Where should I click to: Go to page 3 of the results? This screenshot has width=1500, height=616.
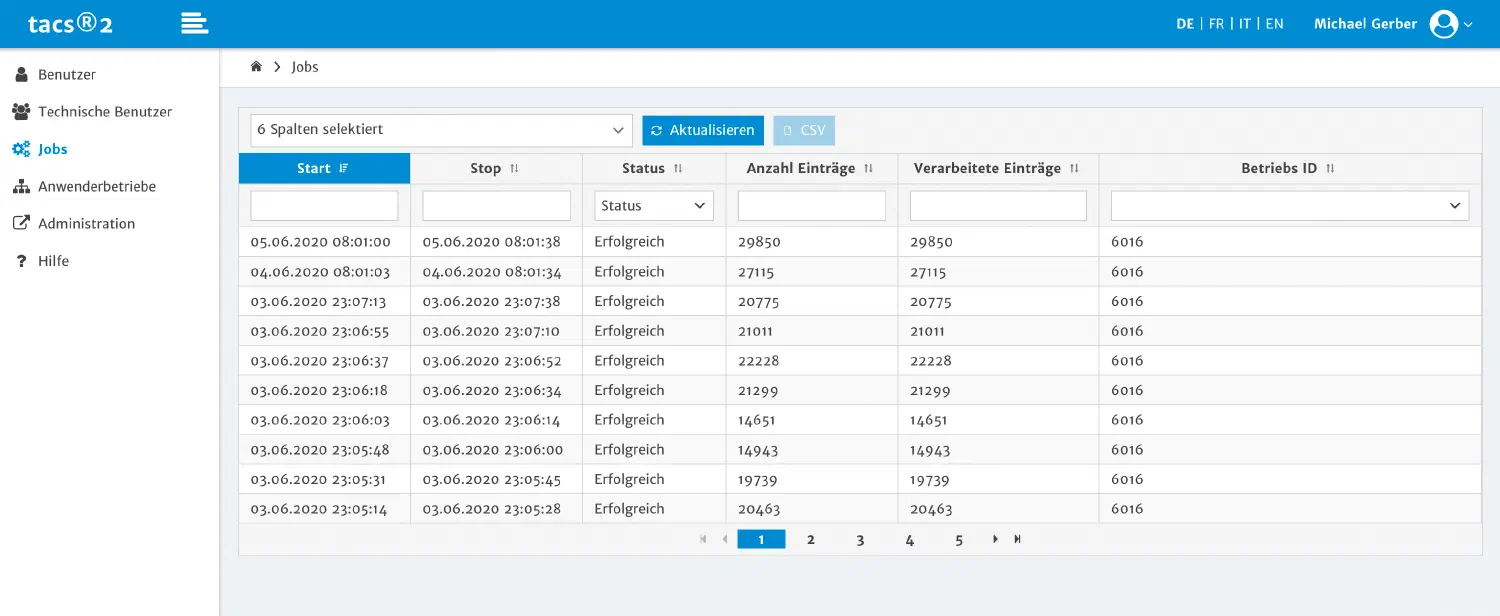pos(860,539)
